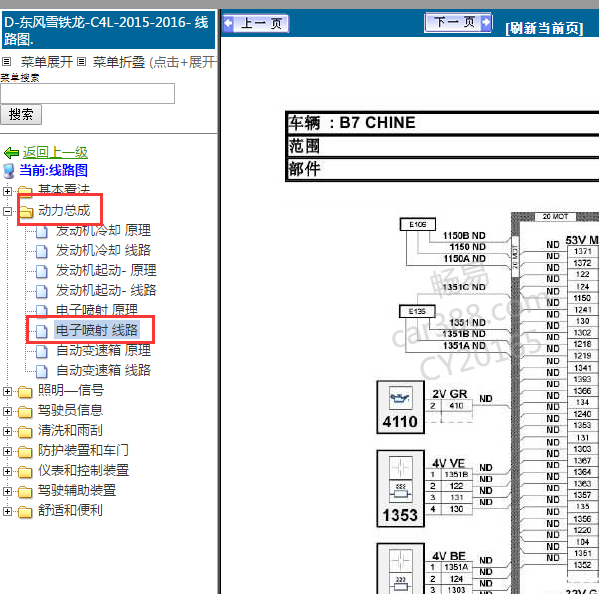Click 当前:线路图 label
The image size is (599, 594).
[x=53, y=170]
